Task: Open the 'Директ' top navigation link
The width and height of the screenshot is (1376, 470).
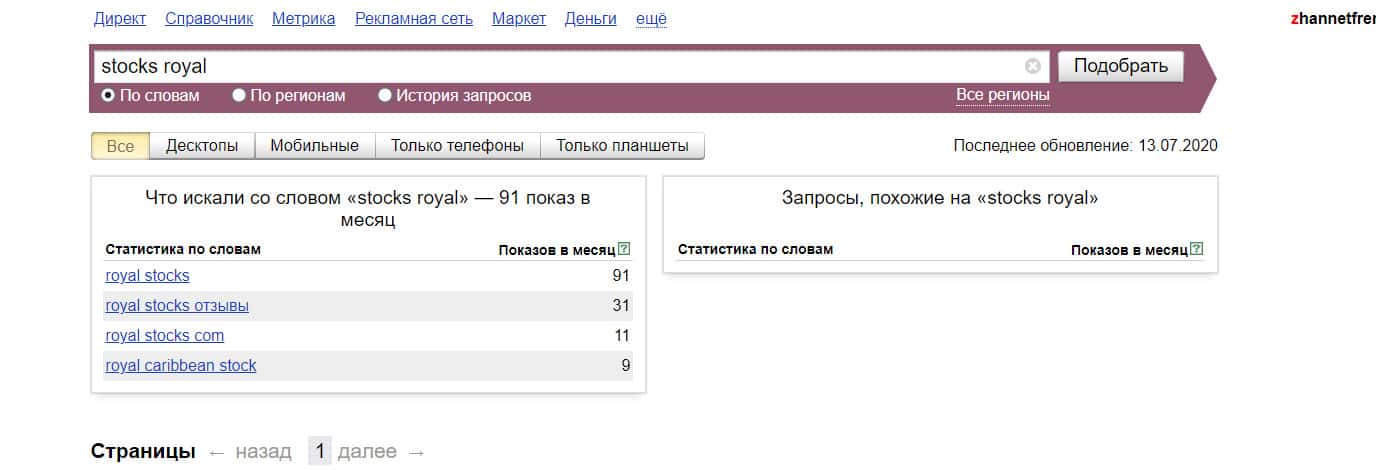Action: [120, 19]
